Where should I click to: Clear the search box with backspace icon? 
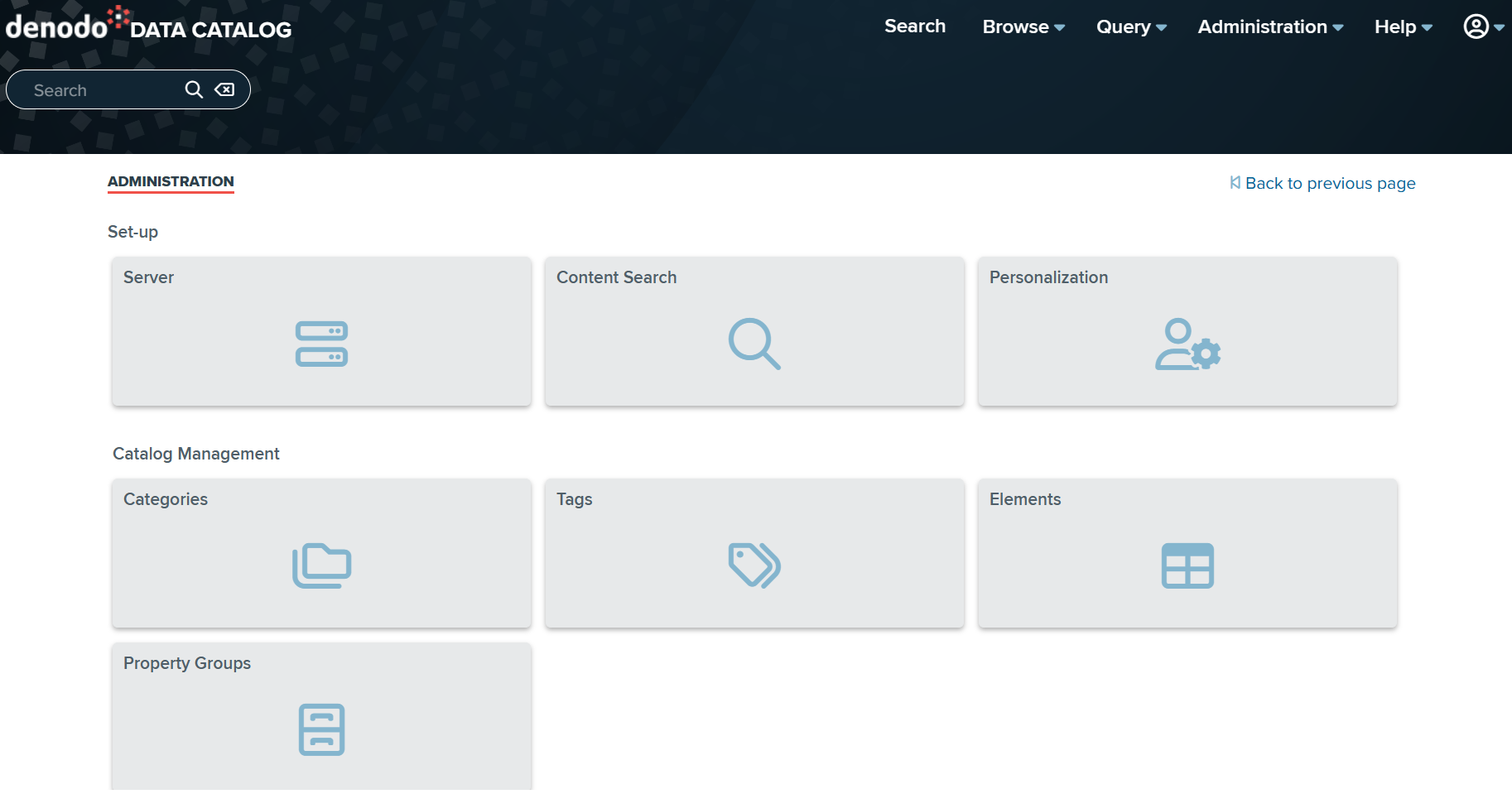click(x=224, y=89)
